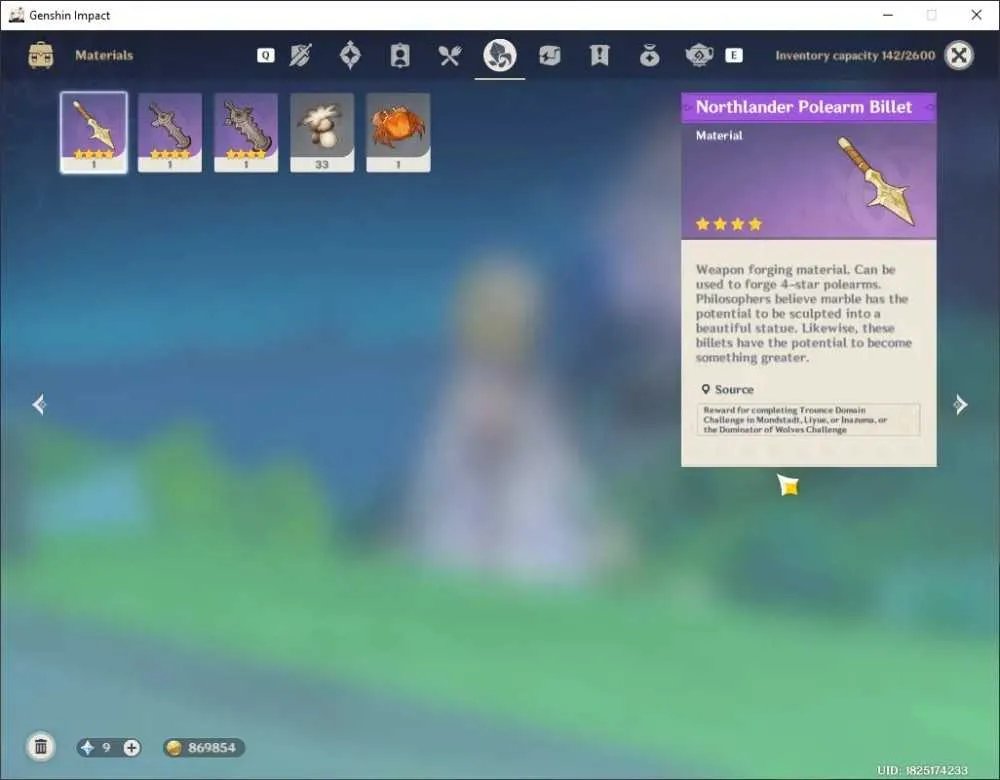Screen dimensions: 1000x780
Task: Click the backpack icon beside Materials
Action: point(41,55)
